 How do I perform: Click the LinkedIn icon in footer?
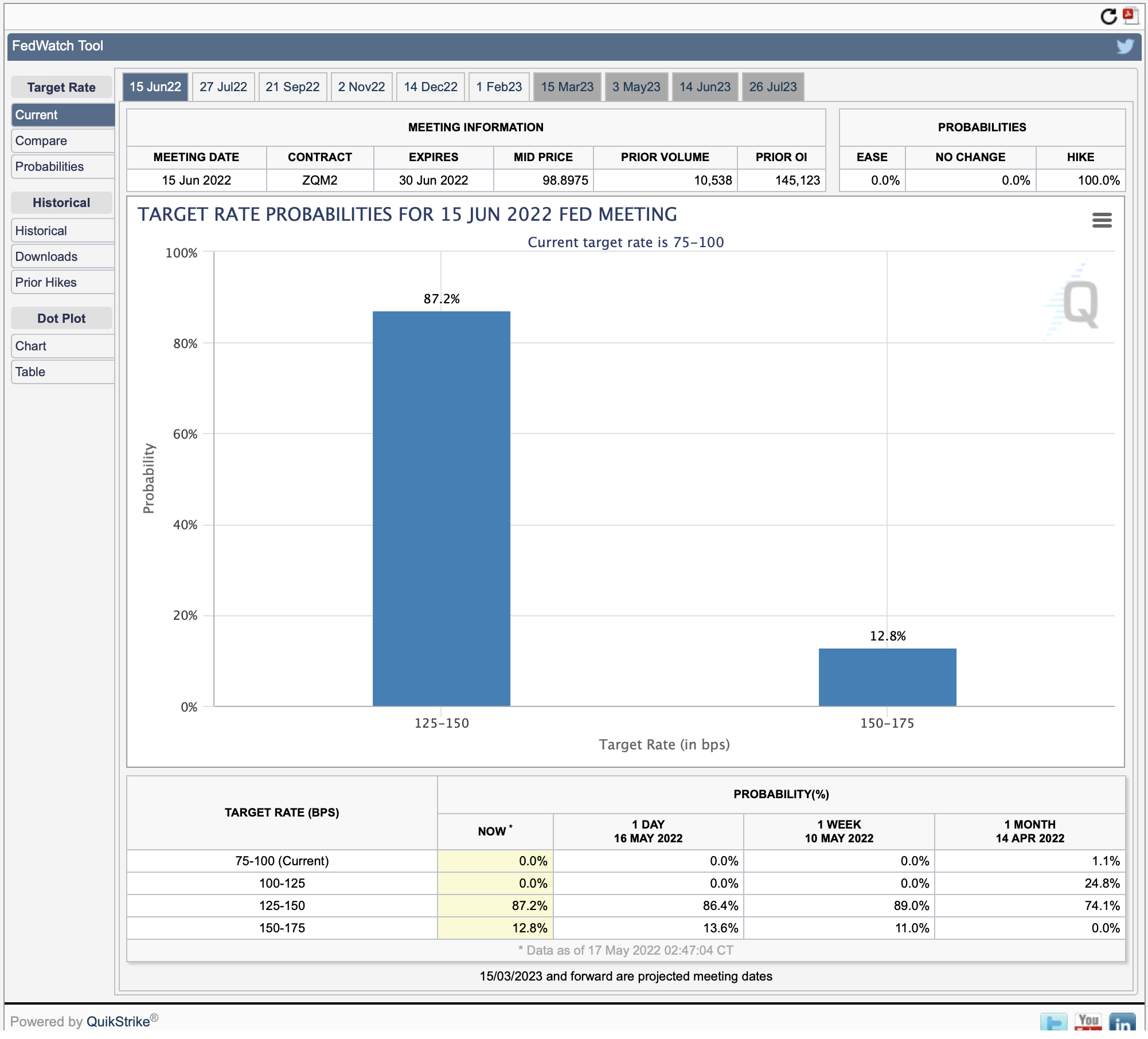coord(1122,1022)
